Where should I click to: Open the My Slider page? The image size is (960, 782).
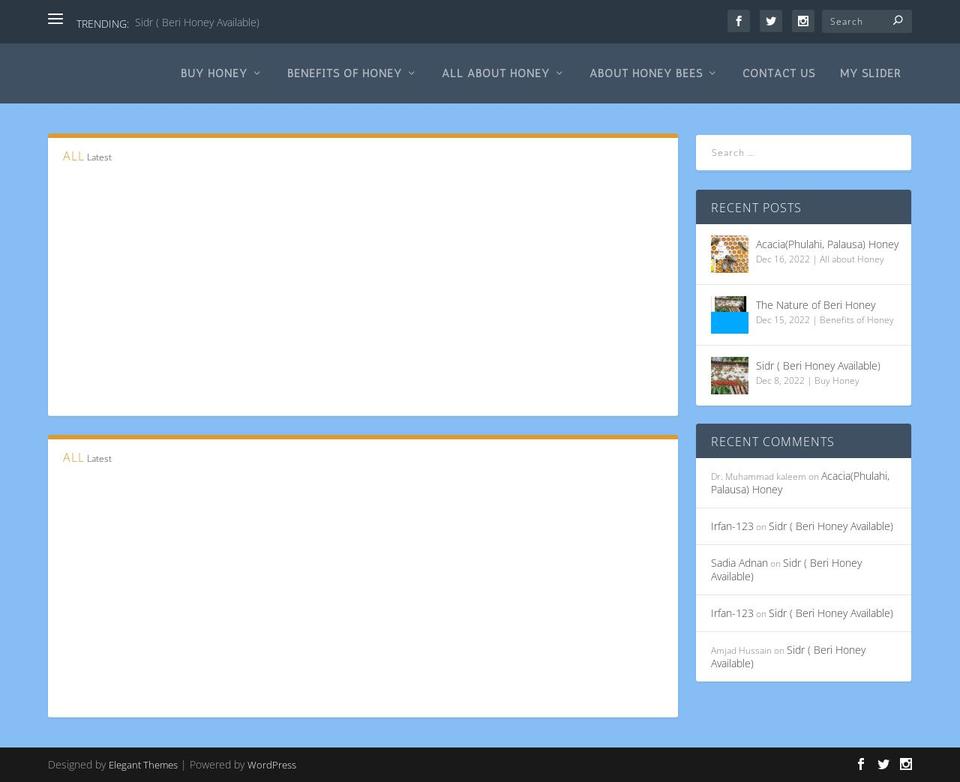point(870,73)
